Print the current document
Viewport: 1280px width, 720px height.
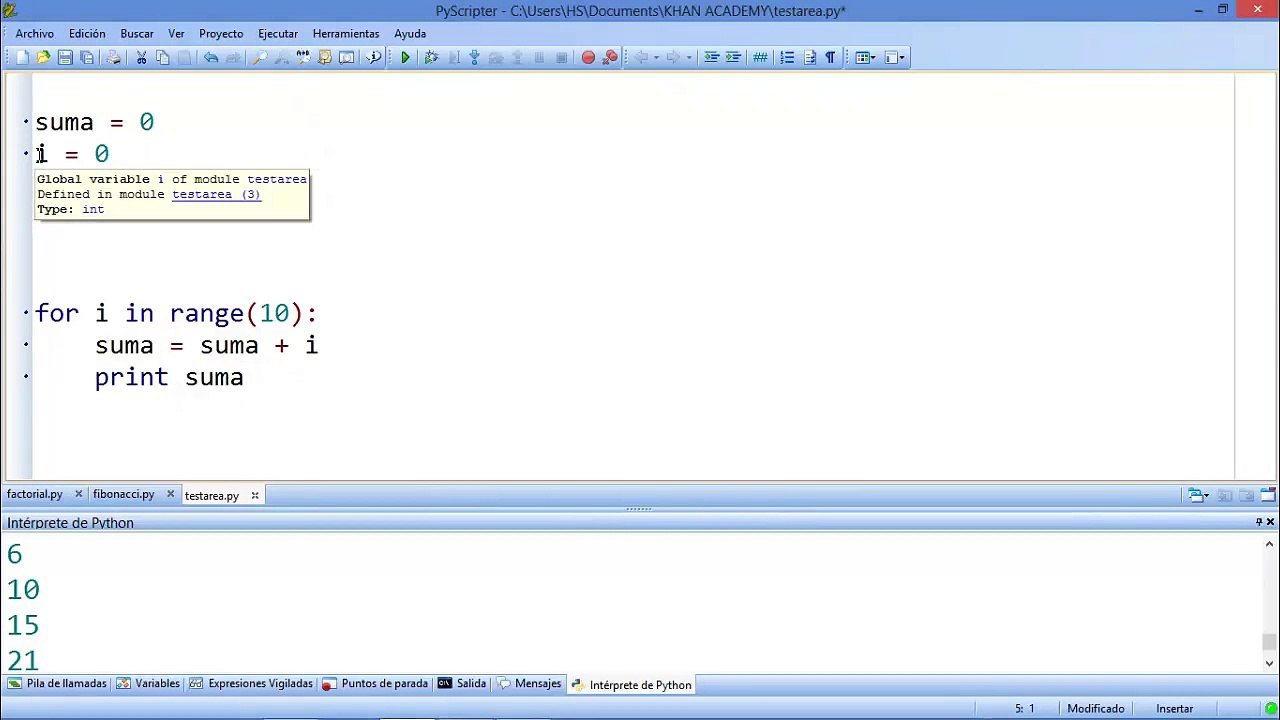pyautogui.click(x=113, y=57)
